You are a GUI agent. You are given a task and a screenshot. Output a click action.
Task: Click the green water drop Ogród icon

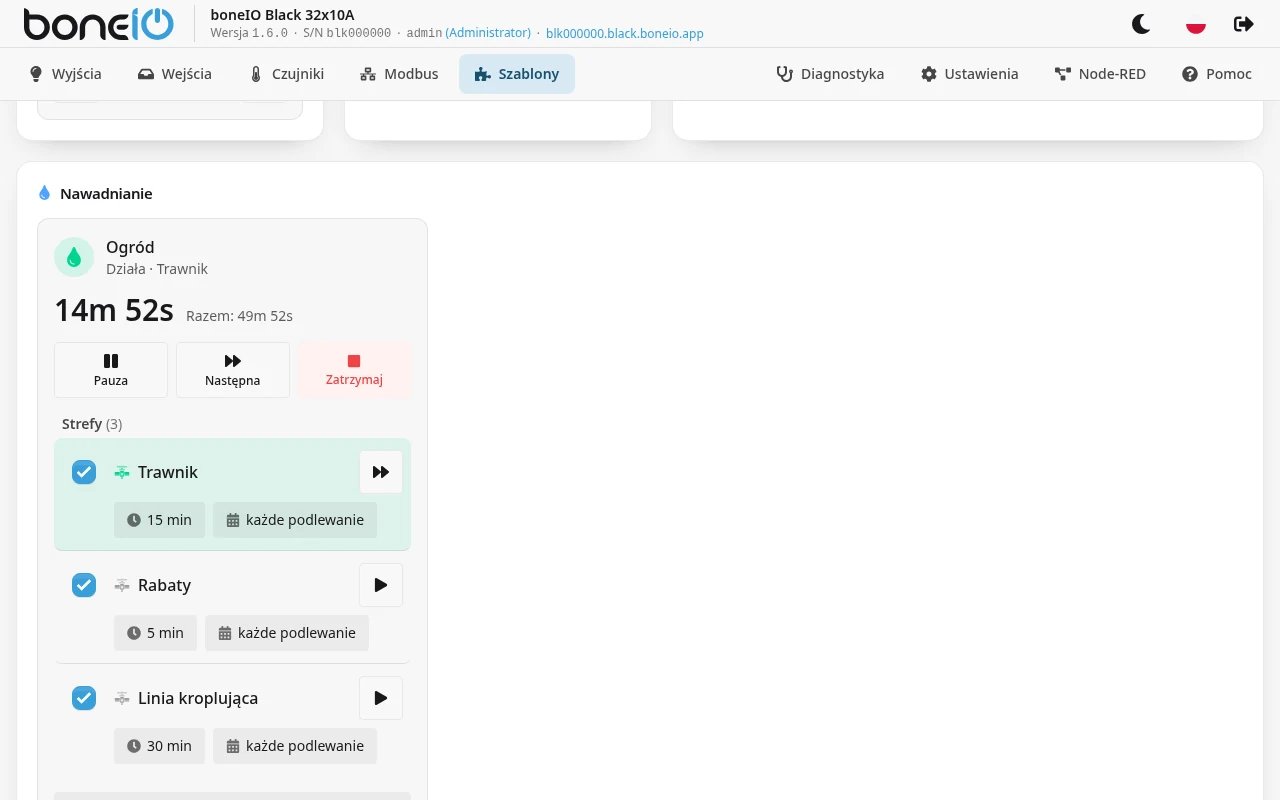tap(74, 257)
